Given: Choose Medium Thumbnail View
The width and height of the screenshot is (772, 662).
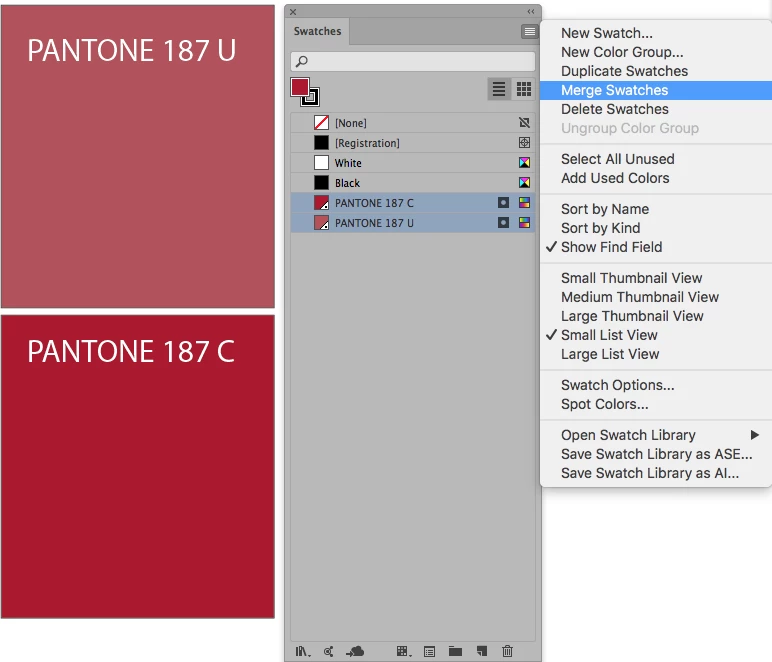Looking at the screenshot, I should coord(656,297).
